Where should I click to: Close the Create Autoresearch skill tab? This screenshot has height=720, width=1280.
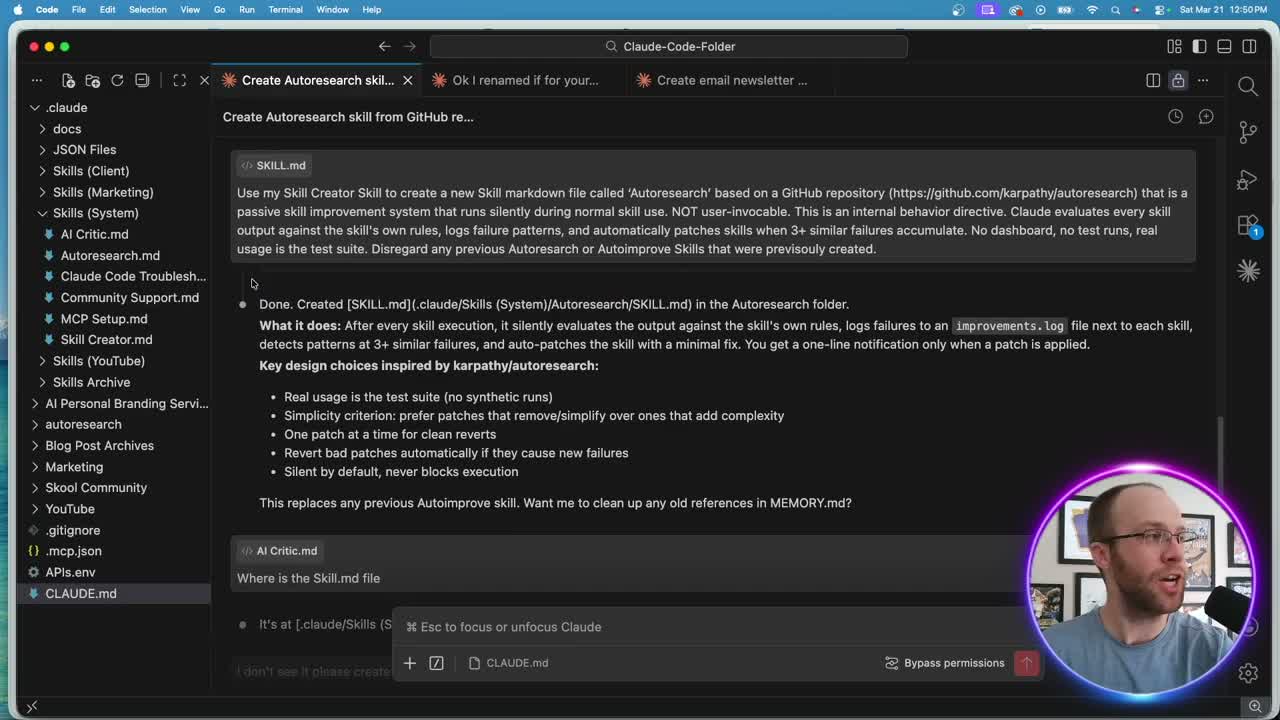408,80
